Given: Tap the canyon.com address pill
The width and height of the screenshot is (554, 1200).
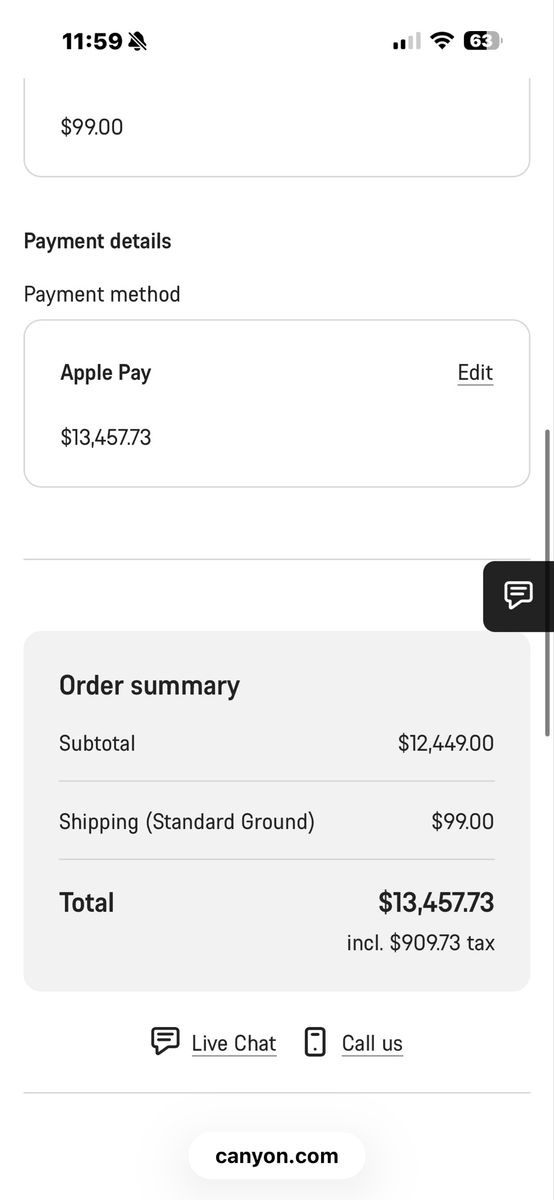Looking at the screenshot, I should click(277, 1156).
